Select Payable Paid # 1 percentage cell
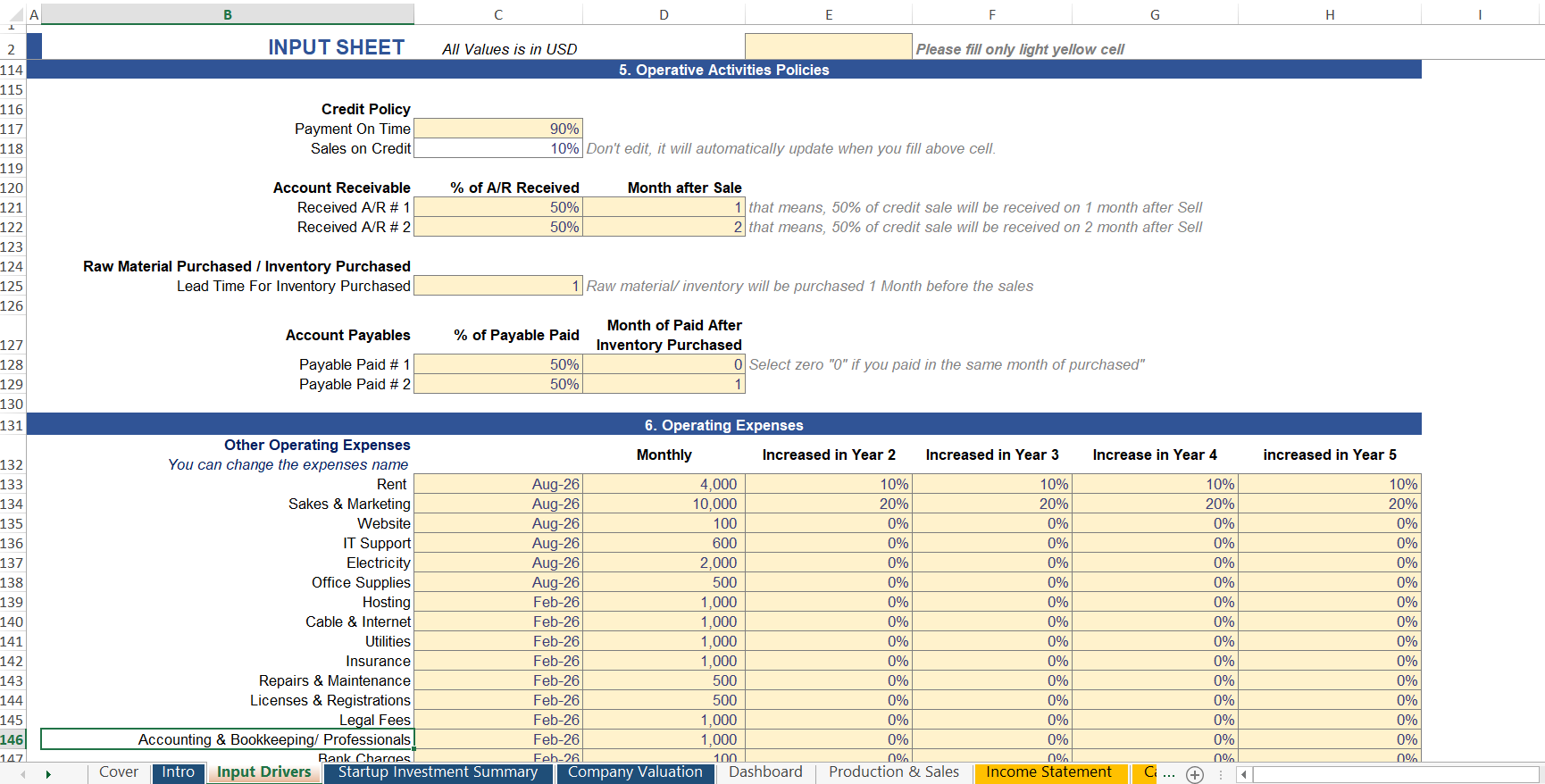 click(497, 364)
